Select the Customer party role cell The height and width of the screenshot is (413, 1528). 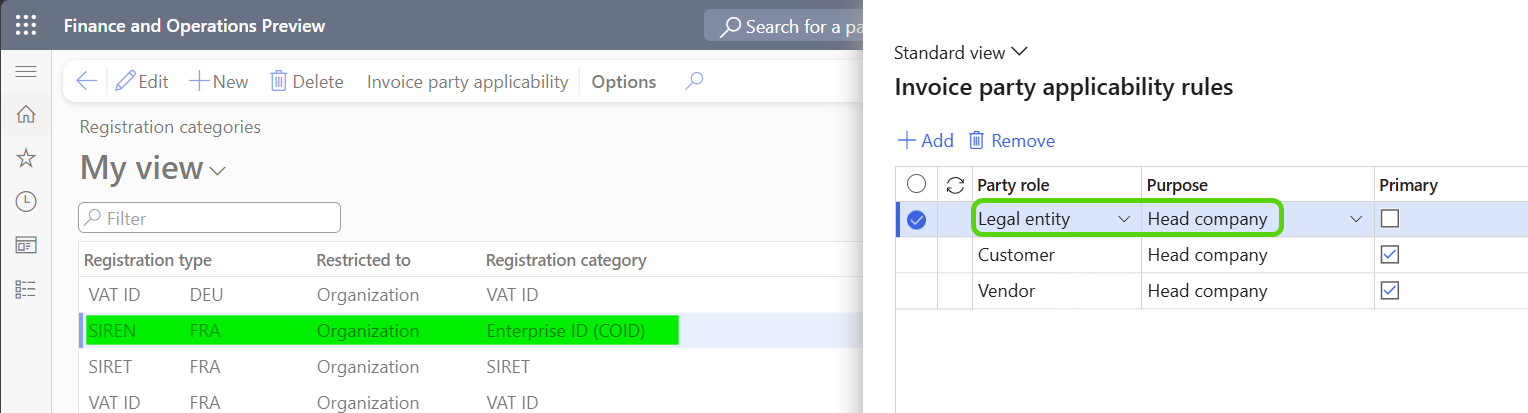1016,255
